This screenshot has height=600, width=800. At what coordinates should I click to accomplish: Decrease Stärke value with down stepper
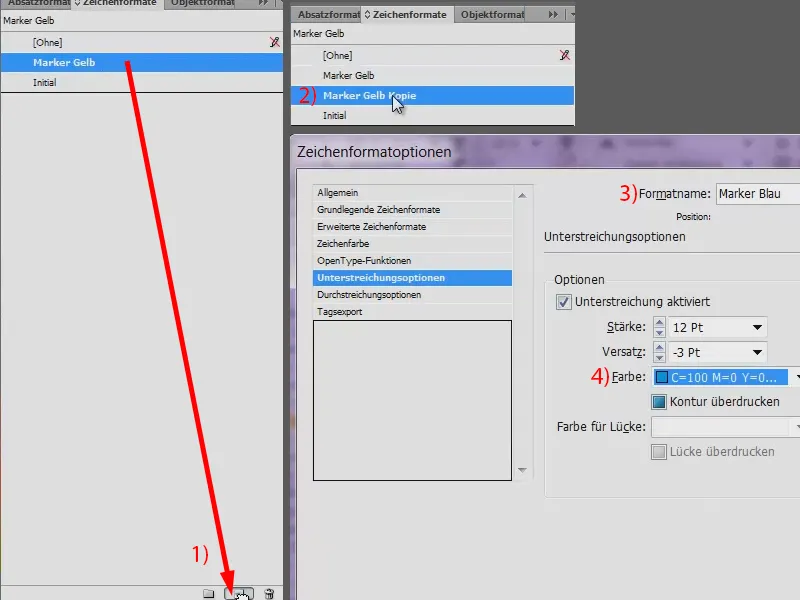click(x=659, y=333)
